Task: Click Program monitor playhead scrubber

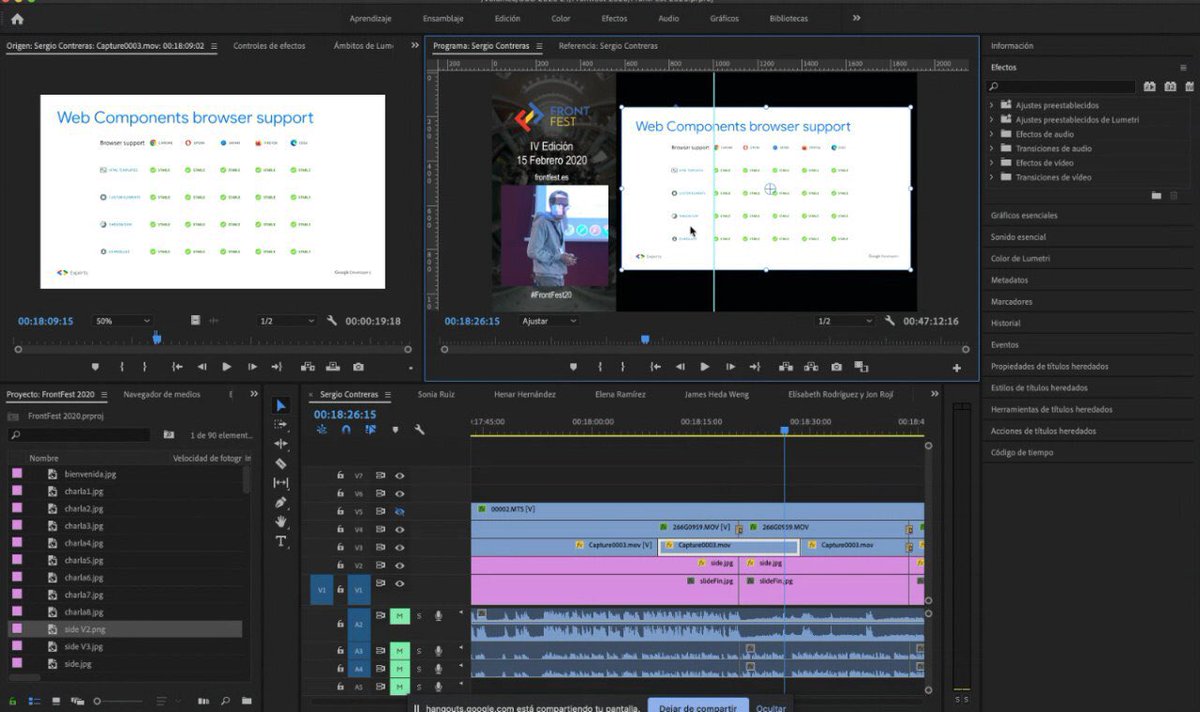Action: coord(645,339)
